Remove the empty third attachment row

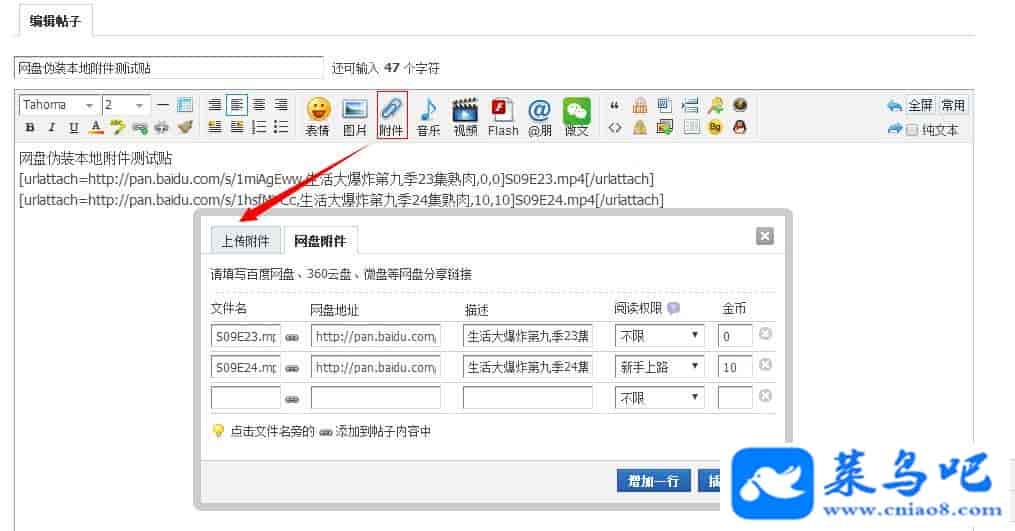765,396
